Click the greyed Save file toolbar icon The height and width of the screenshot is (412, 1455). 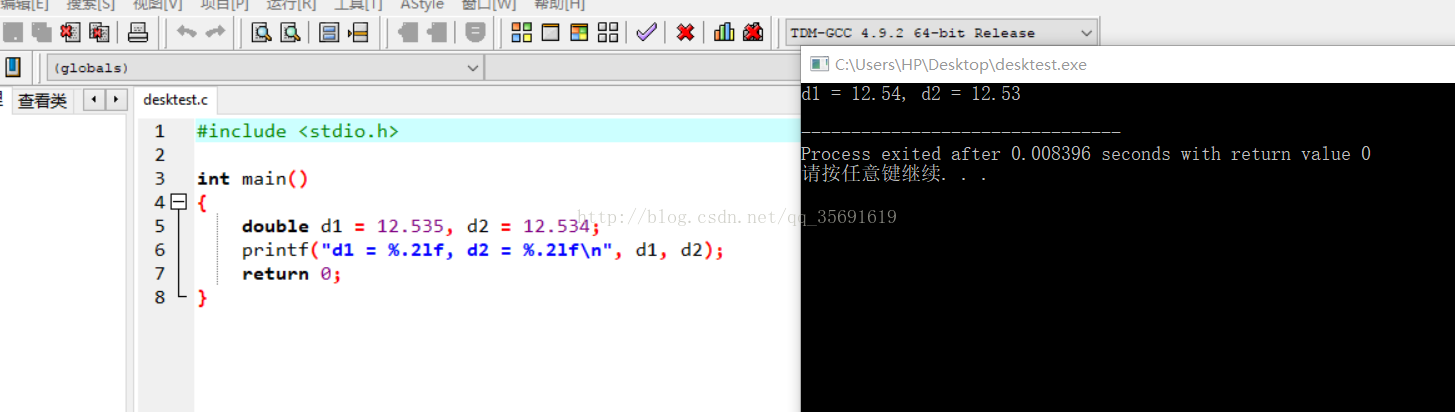[14, 32]
